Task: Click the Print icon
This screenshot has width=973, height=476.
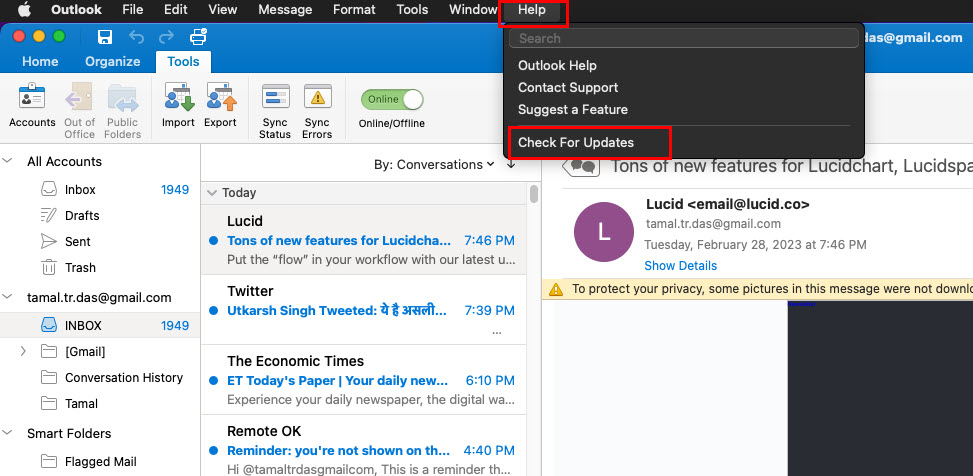Action: 198,37
